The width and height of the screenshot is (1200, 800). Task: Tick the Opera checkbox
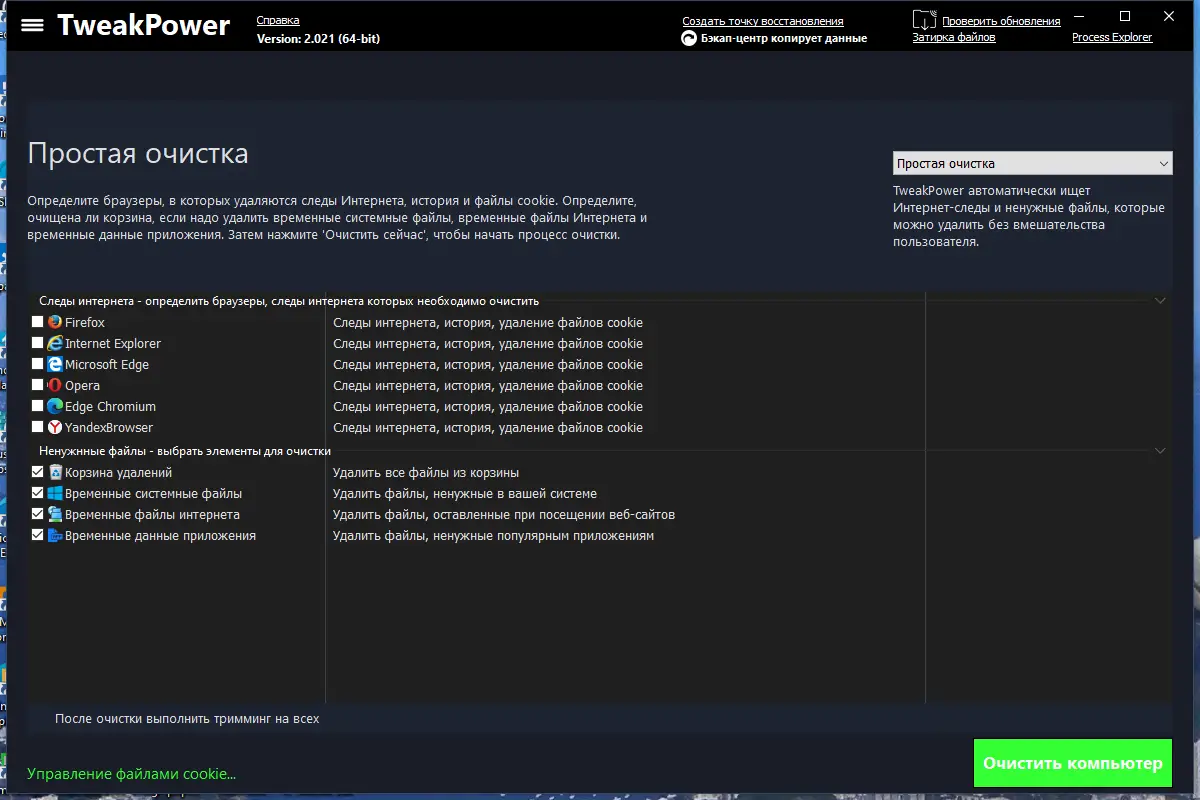coord(38,385)
